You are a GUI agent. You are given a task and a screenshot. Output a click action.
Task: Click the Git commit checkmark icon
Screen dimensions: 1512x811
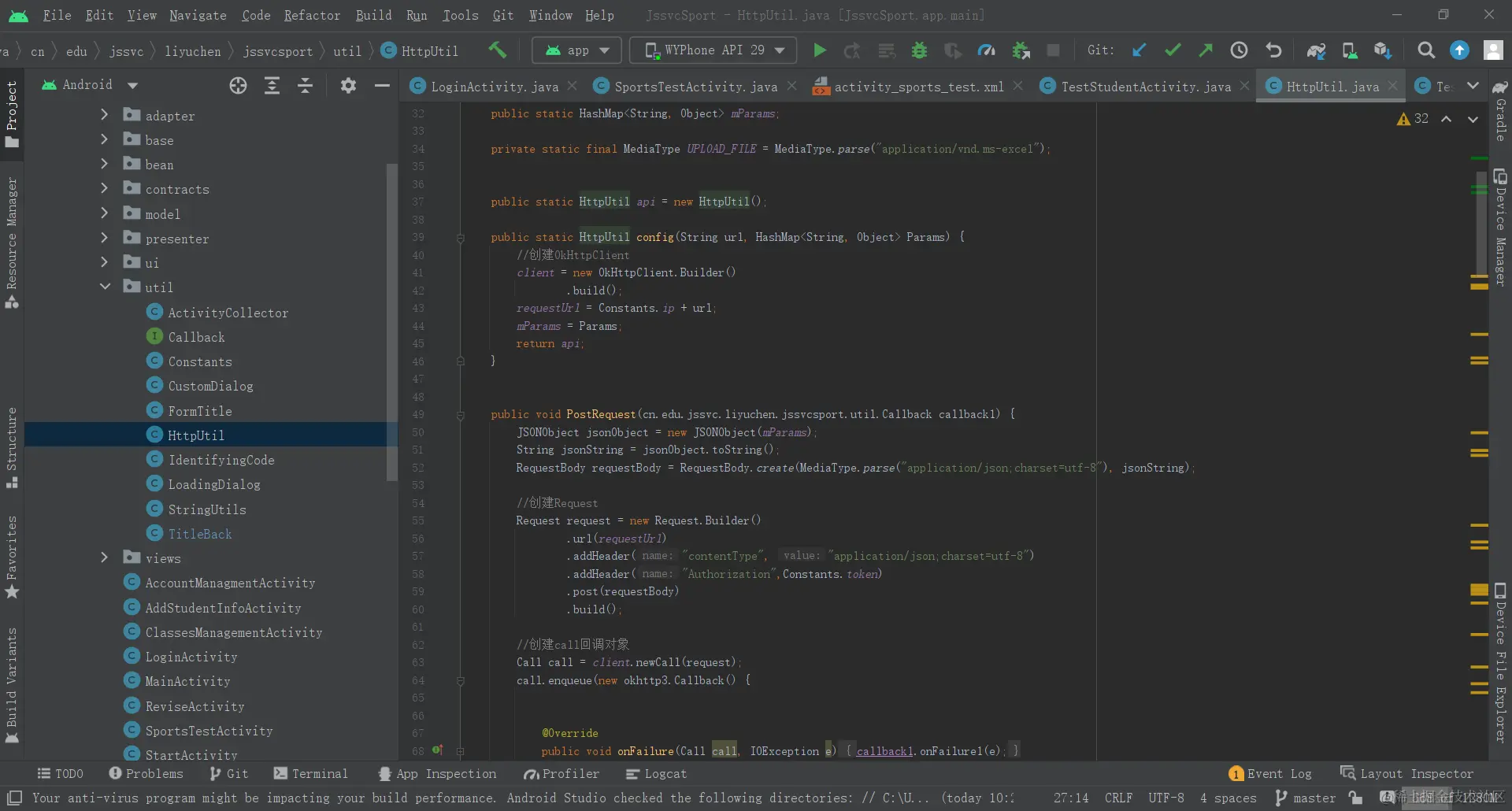tap(1173, 50)
